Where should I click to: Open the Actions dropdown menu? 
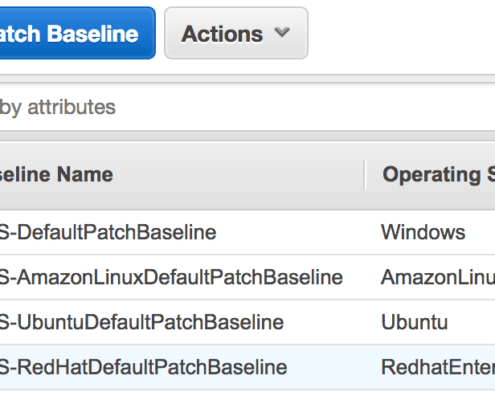click(236, 33)
